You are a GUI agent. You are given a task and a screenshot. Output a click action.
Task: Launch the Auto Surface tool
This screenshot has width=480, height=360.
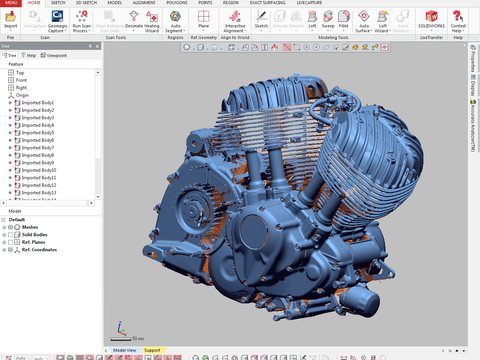[364, 21]
